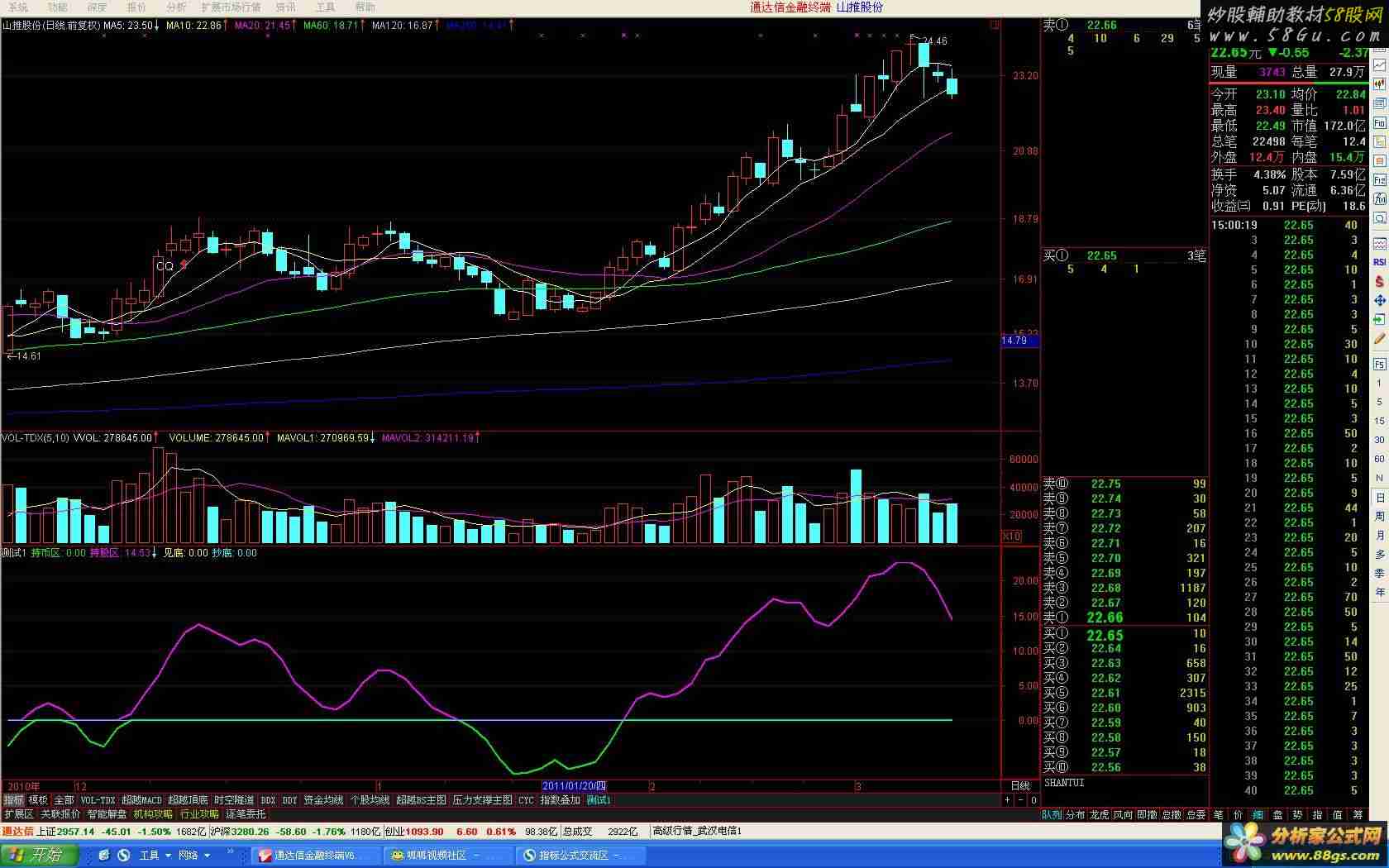Select 周 weekly period in sidebar
The width and height of the screenshot is (1389, 868).
(x=1379, y=516)
